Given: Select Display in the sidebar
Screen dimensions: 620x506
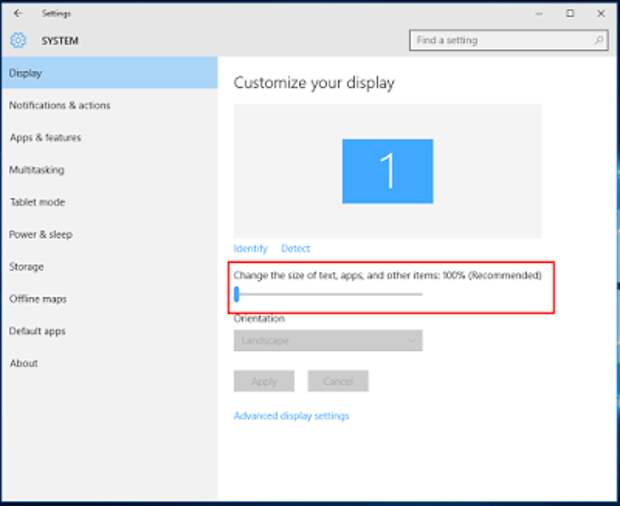Looking at the screenshot, I should coord(109,73).
